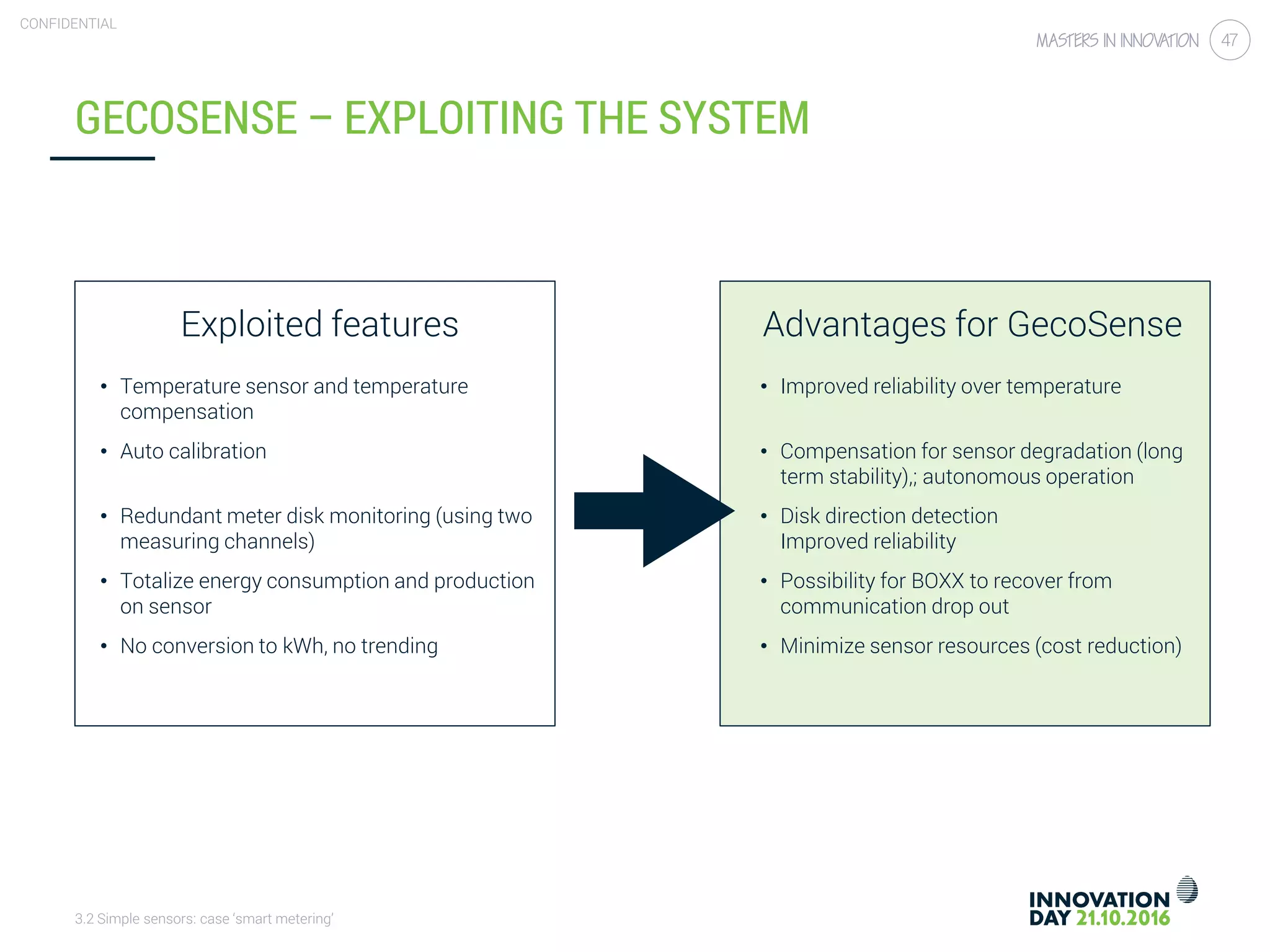Image resolution: width=1270 pixels, height=952 pixels.
Task: Select the Auto calibration bullet
Action: tap(193, 451)
